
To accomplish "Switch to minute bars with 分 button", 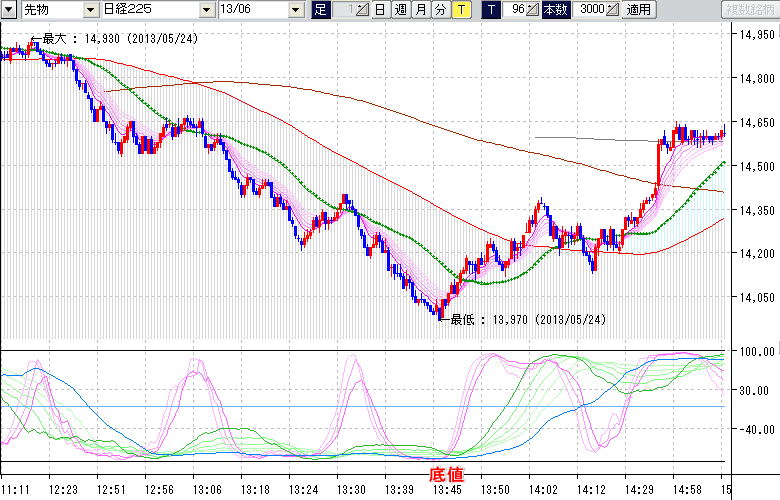I will [440, 9].
